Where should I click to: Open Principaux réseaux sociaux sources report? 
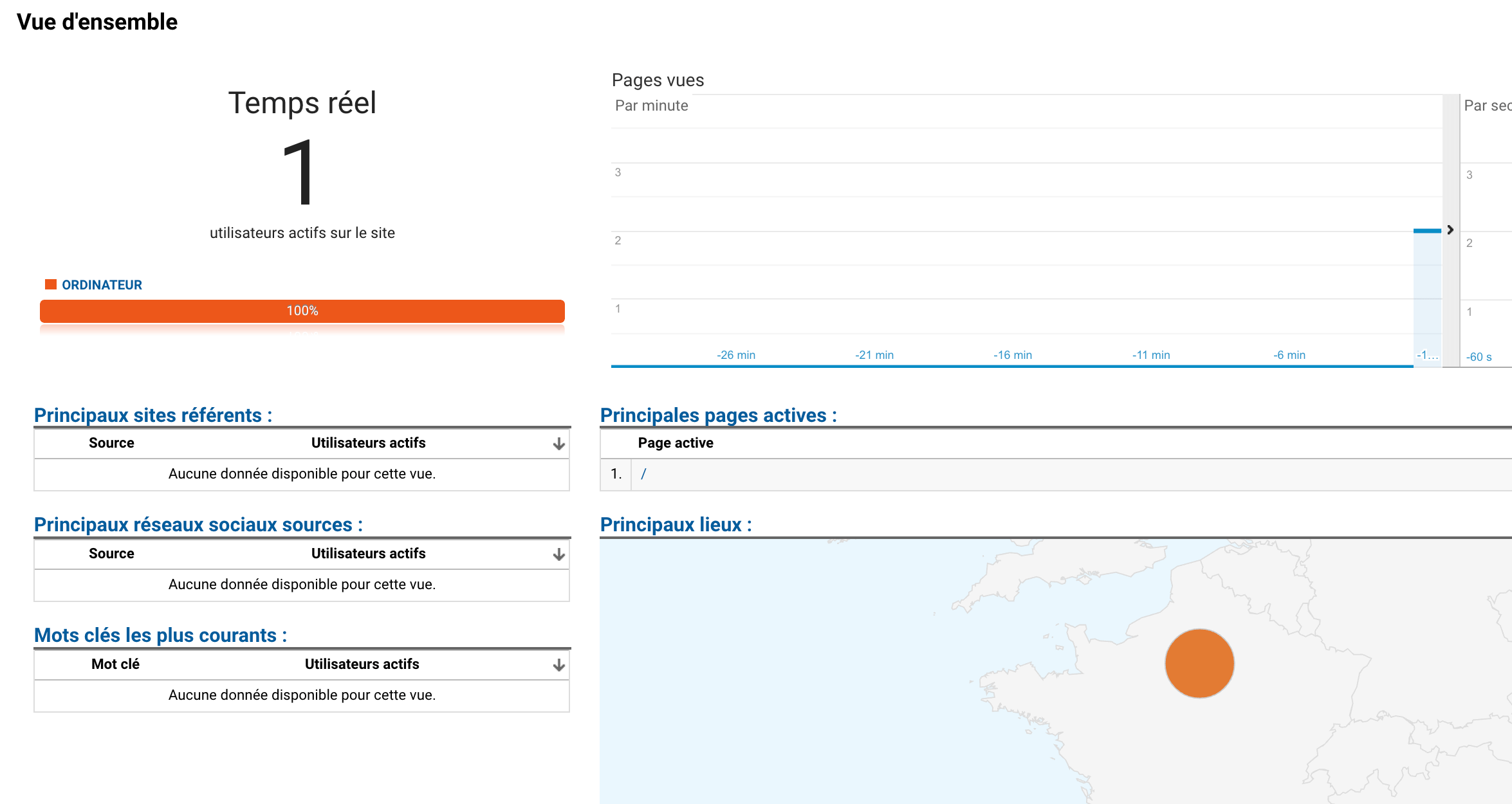point(198,525)
